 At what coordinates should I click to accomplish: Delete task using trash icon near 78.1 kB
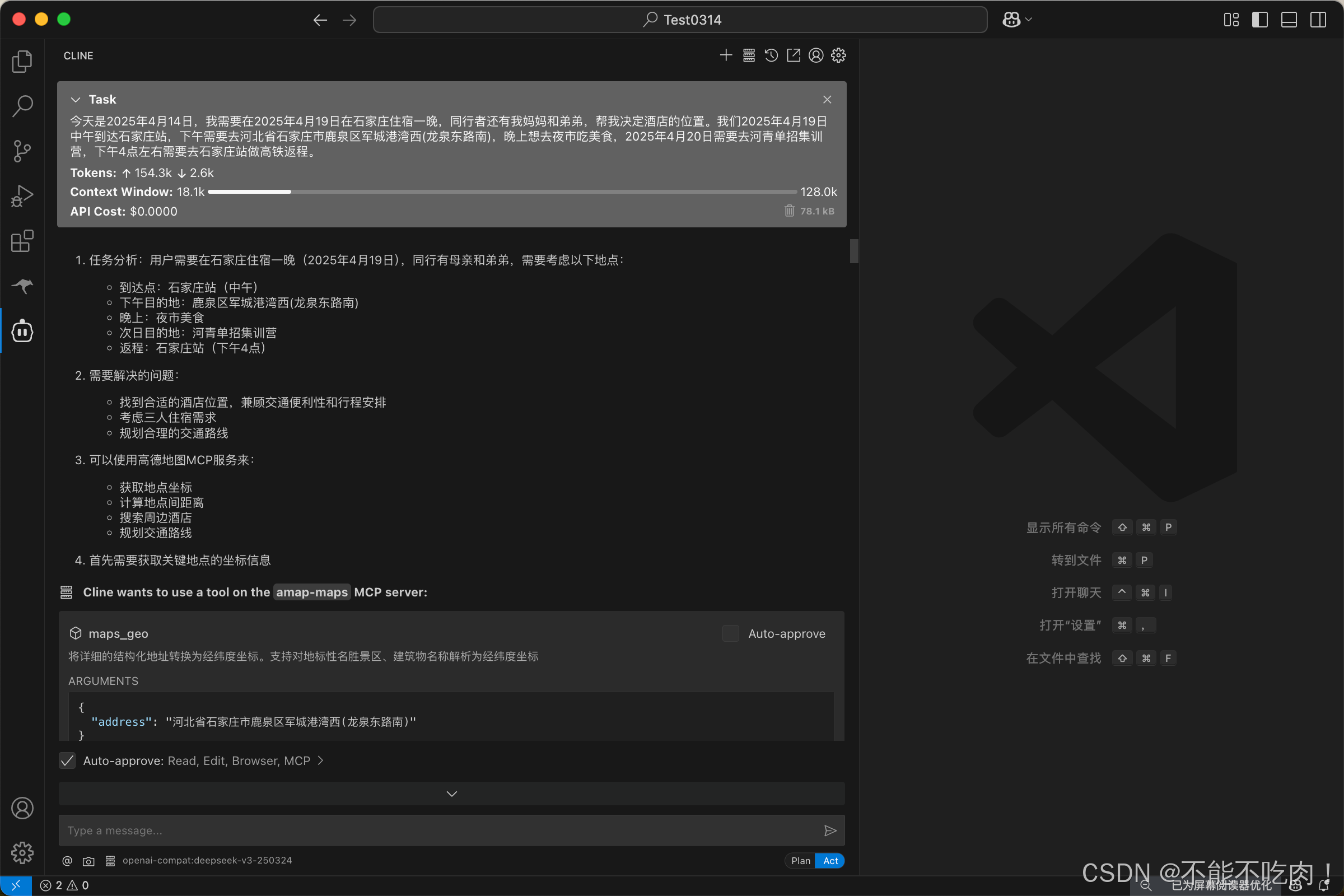click(789, 211)
